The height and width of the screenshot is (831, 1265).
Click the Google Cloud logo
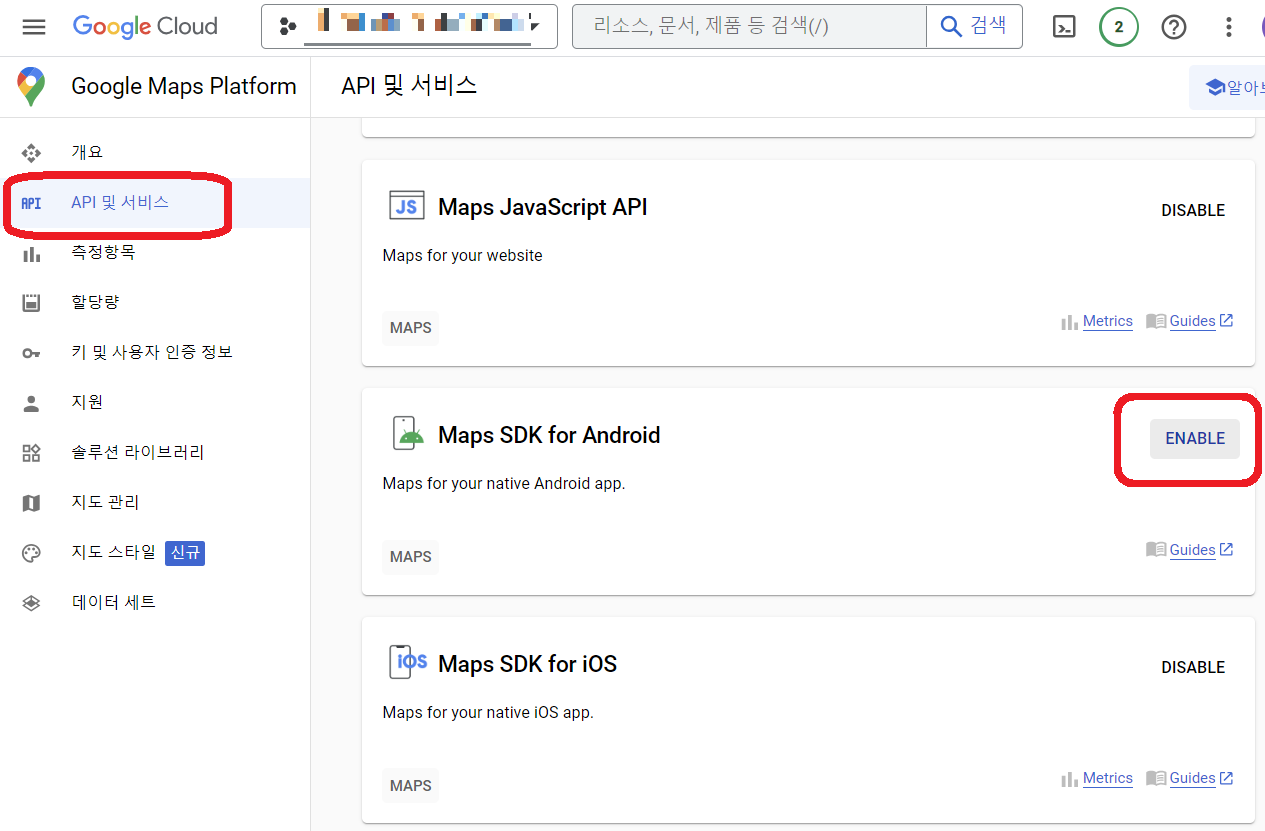(145, 27)
